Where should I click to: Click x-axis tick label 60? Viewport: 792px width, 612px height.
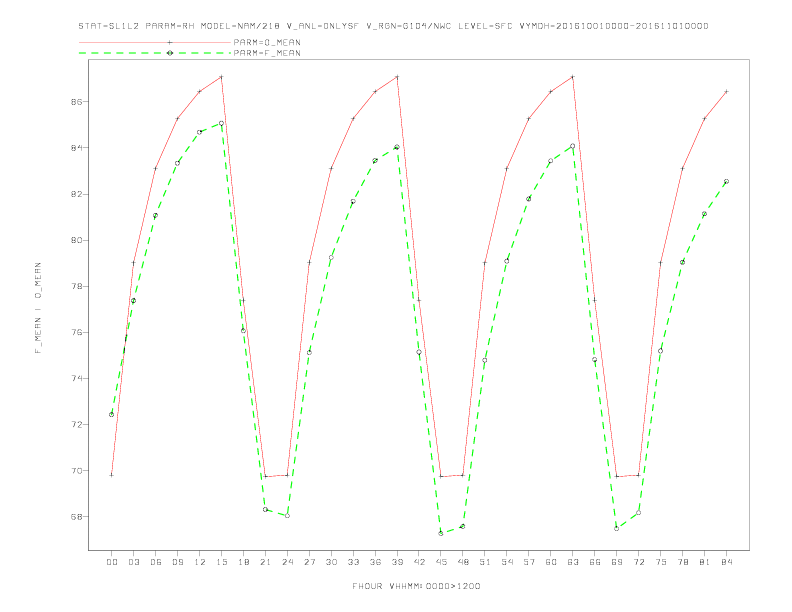(551, 562)
